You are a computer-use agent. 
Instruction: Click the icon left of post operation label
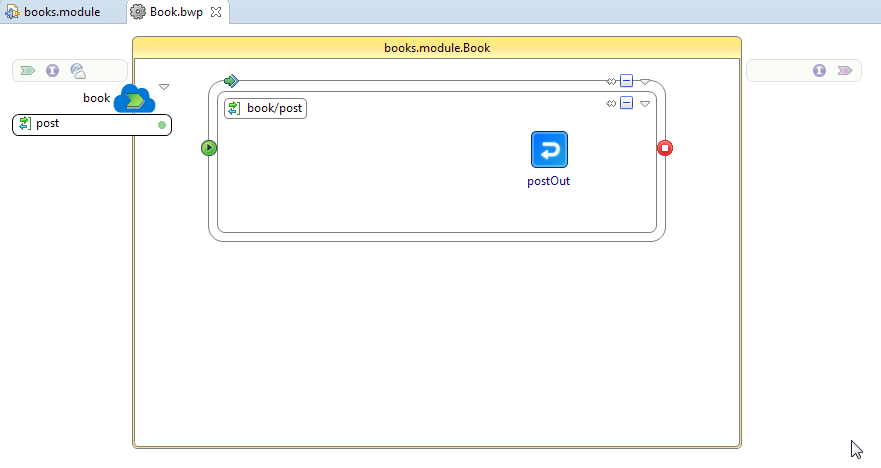pos(25,123)
